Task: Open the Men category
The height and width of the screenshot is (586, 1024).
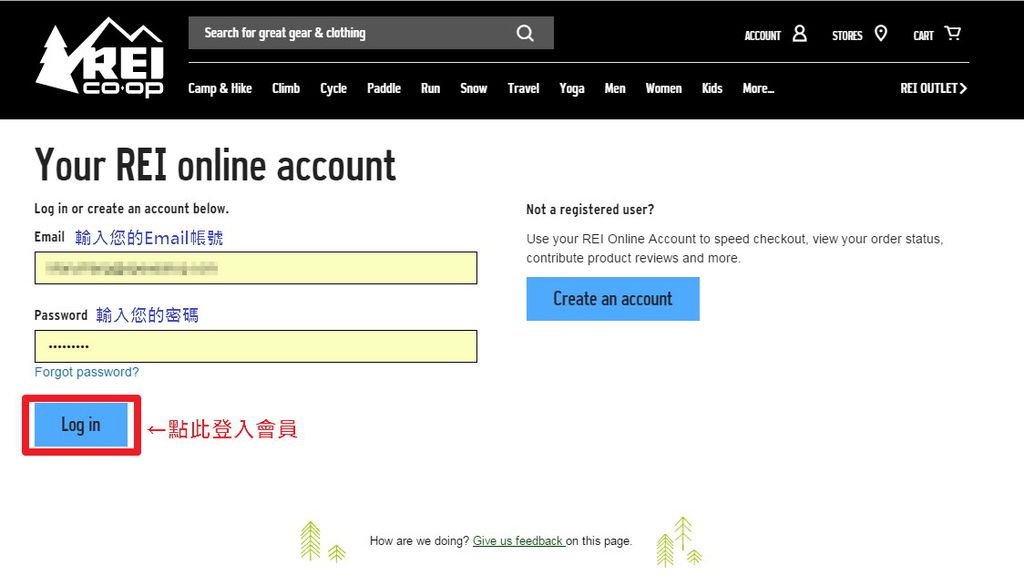Action: (615, 88)
